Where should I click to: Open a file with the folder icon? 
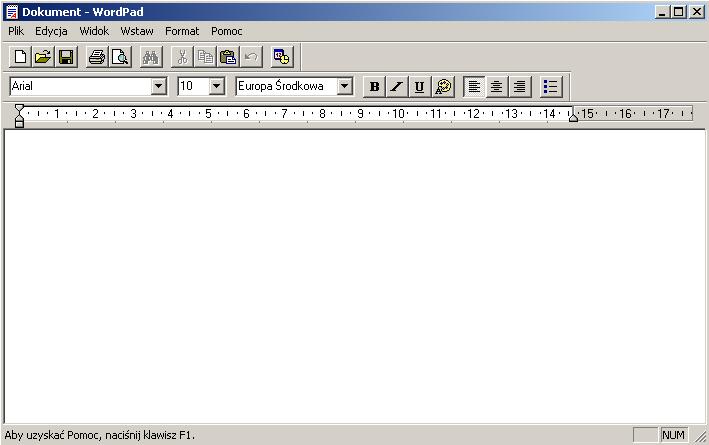(43, 57)
